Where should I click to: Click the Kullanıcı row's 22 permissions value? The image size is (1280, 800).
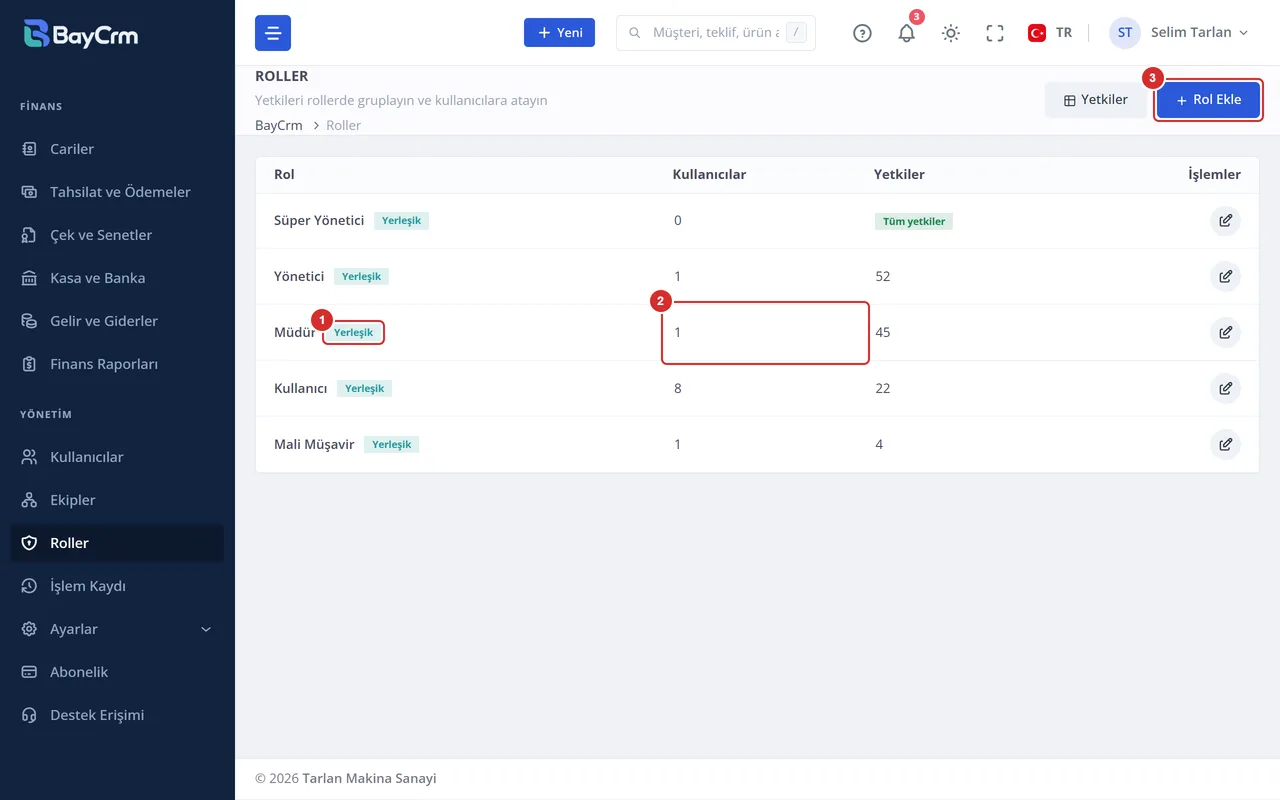click(883, 388)
